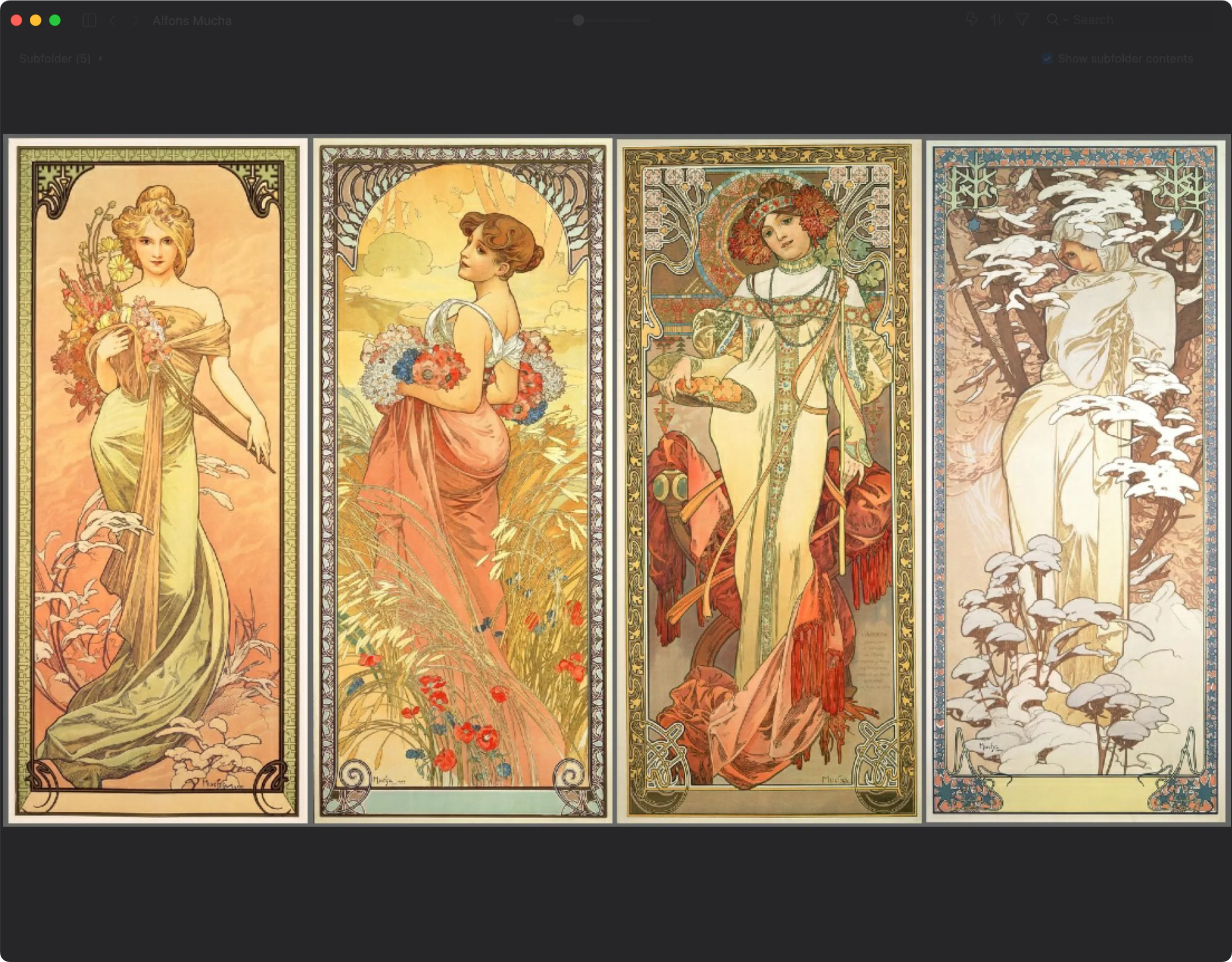Go forward with the right chevron
Image resolution: width=1232 pixels, height=962 pixels.
point(135,20)
